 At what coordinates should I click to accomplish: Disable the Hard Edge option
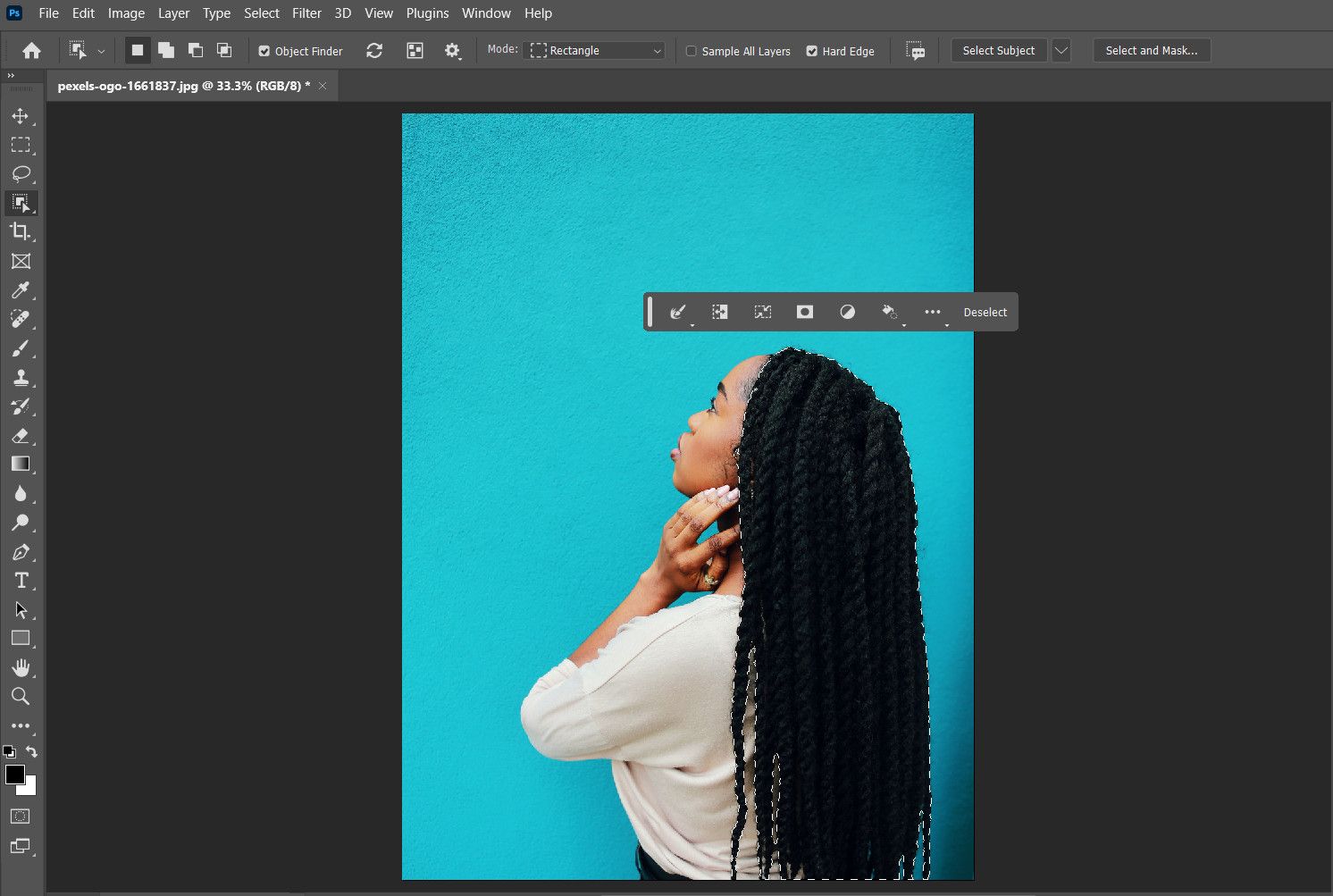[x=811, y=51]
